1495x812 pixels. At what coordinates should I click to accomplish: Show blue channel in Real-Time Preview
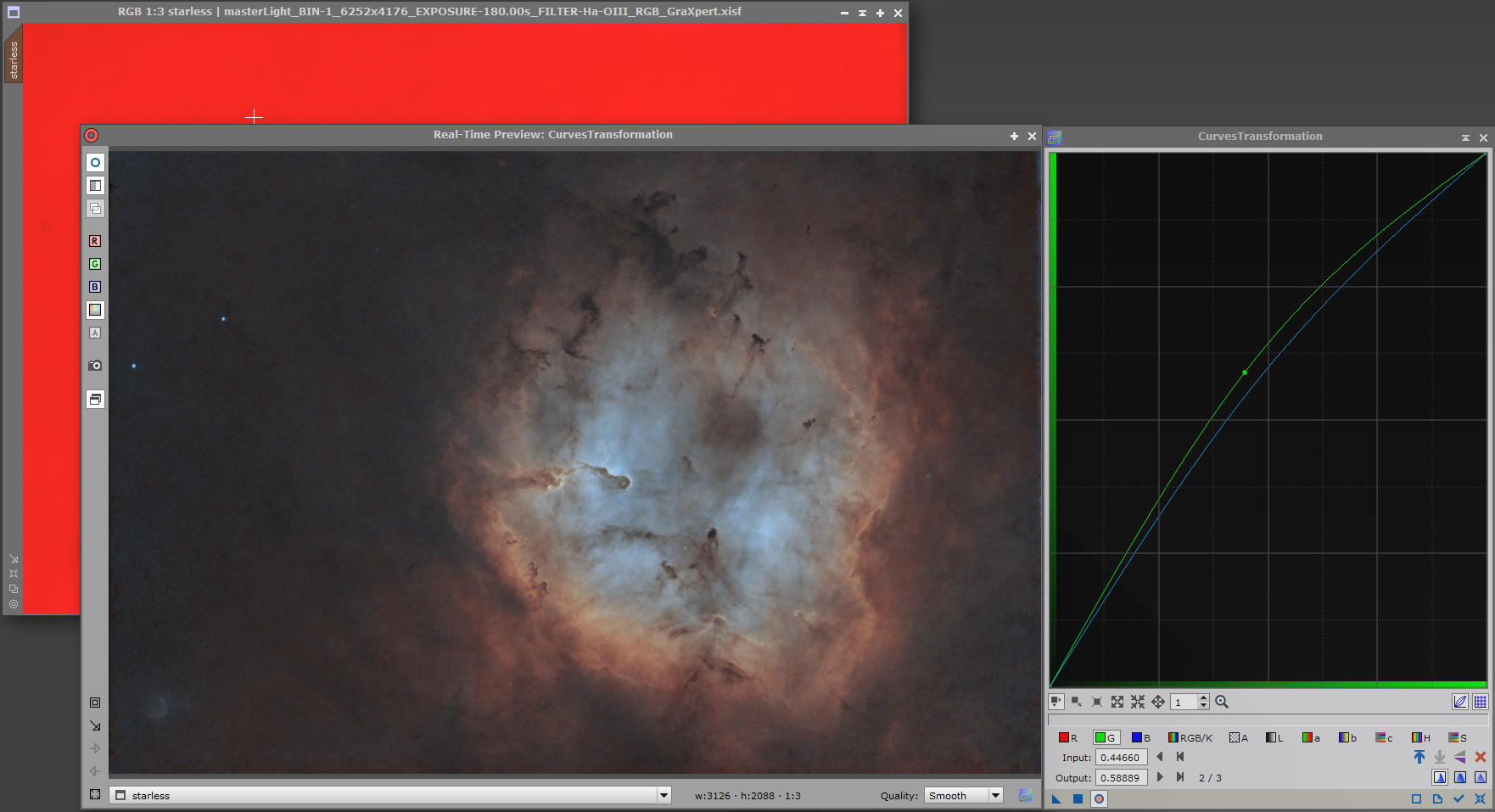point(95,287)
